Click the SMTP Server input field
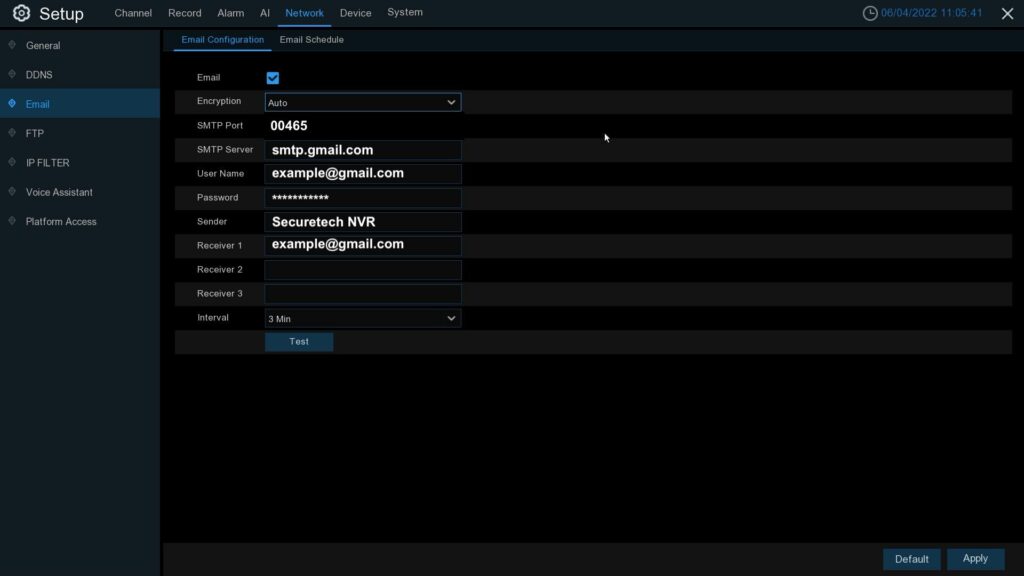This screenshot has height=576, width=1024. pos(362,150)
